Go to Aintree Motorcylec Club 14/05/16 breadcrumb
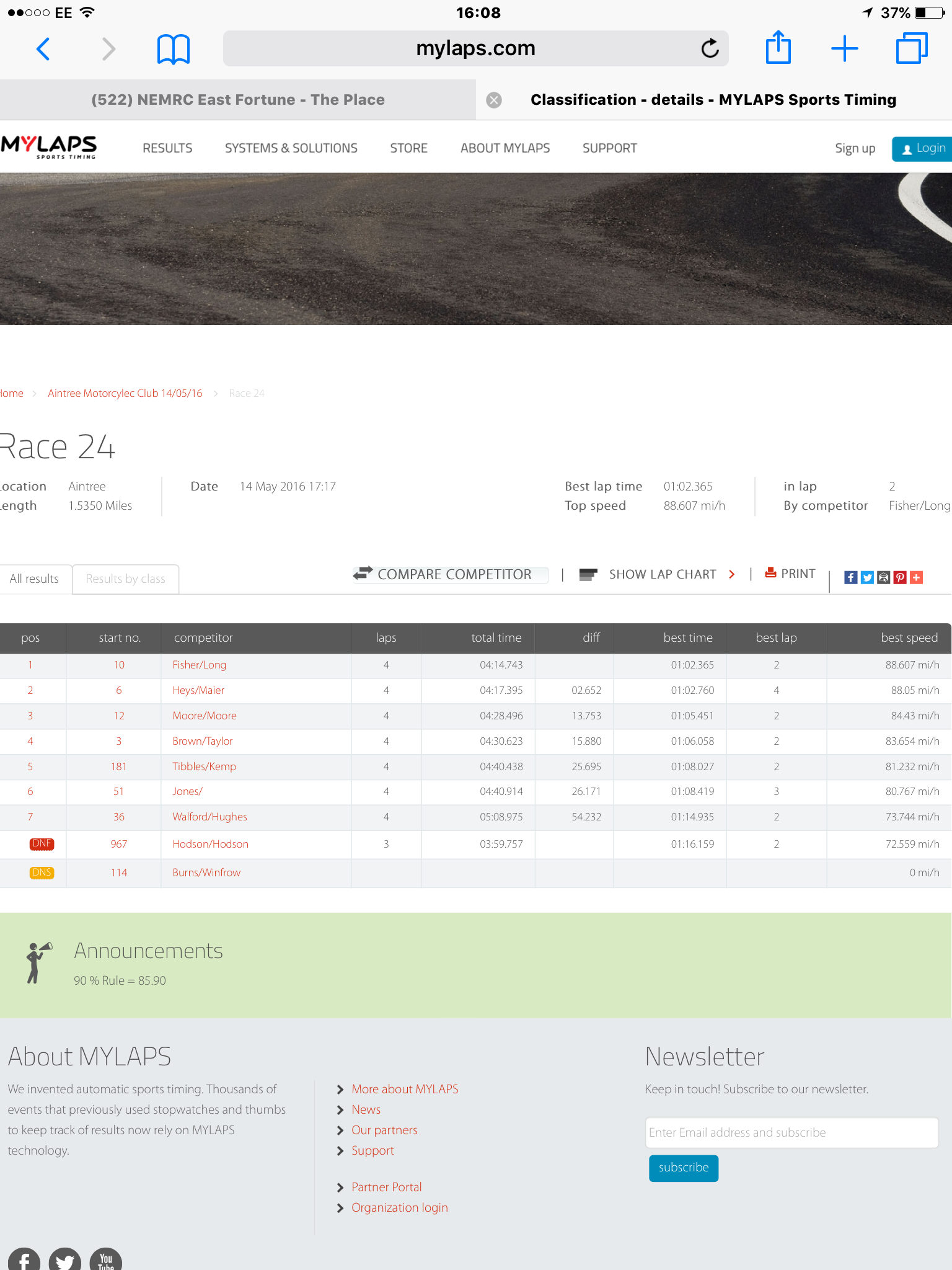Image resolution: width=952 pixels, height=1270 pixels. pos(125,393)
